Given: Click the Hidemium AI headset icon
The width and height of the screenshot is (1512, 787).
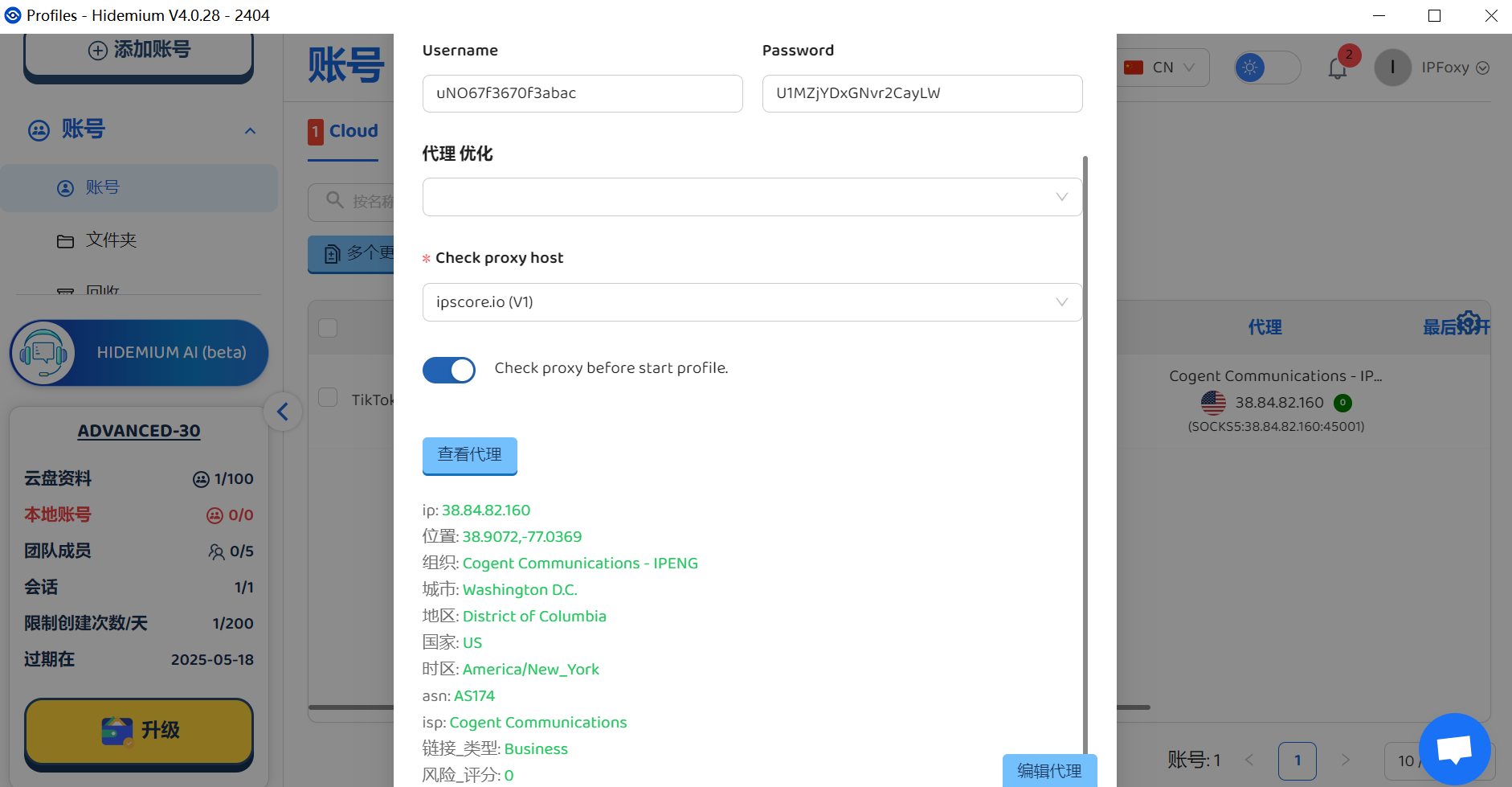Looking at the screenshot, I should pos(44,353).
